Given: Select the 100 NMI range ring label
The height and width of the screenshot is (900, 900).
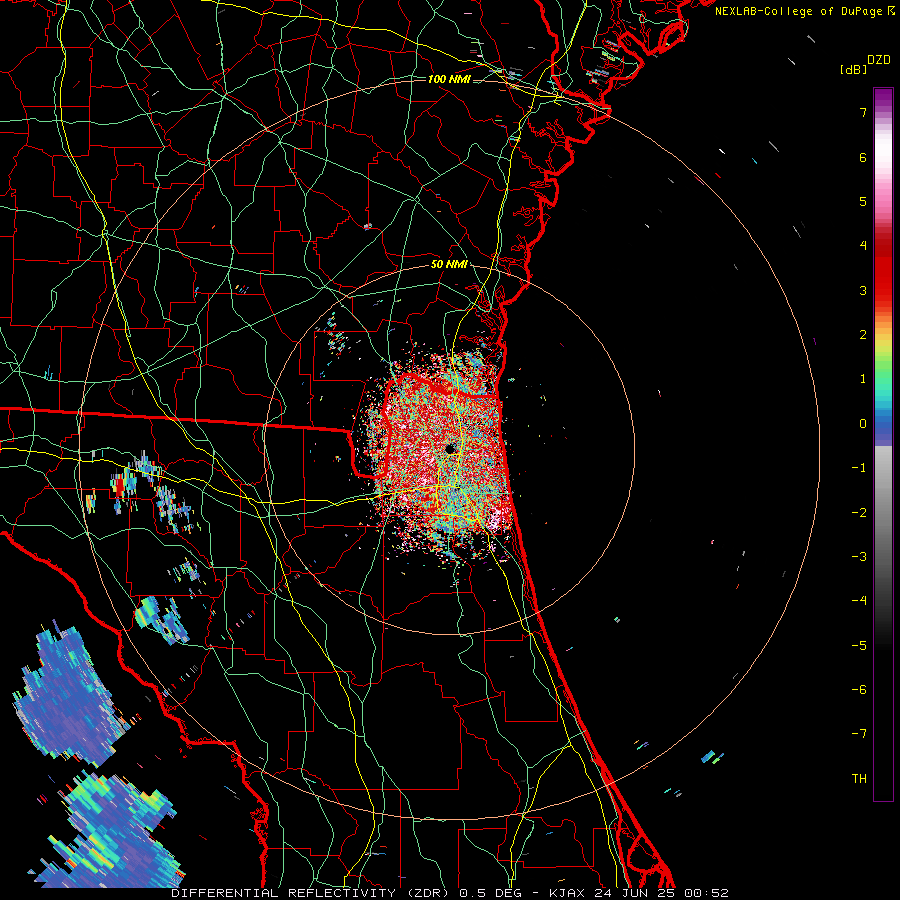Looking at the screenshot, I should (x=449, y=79).
